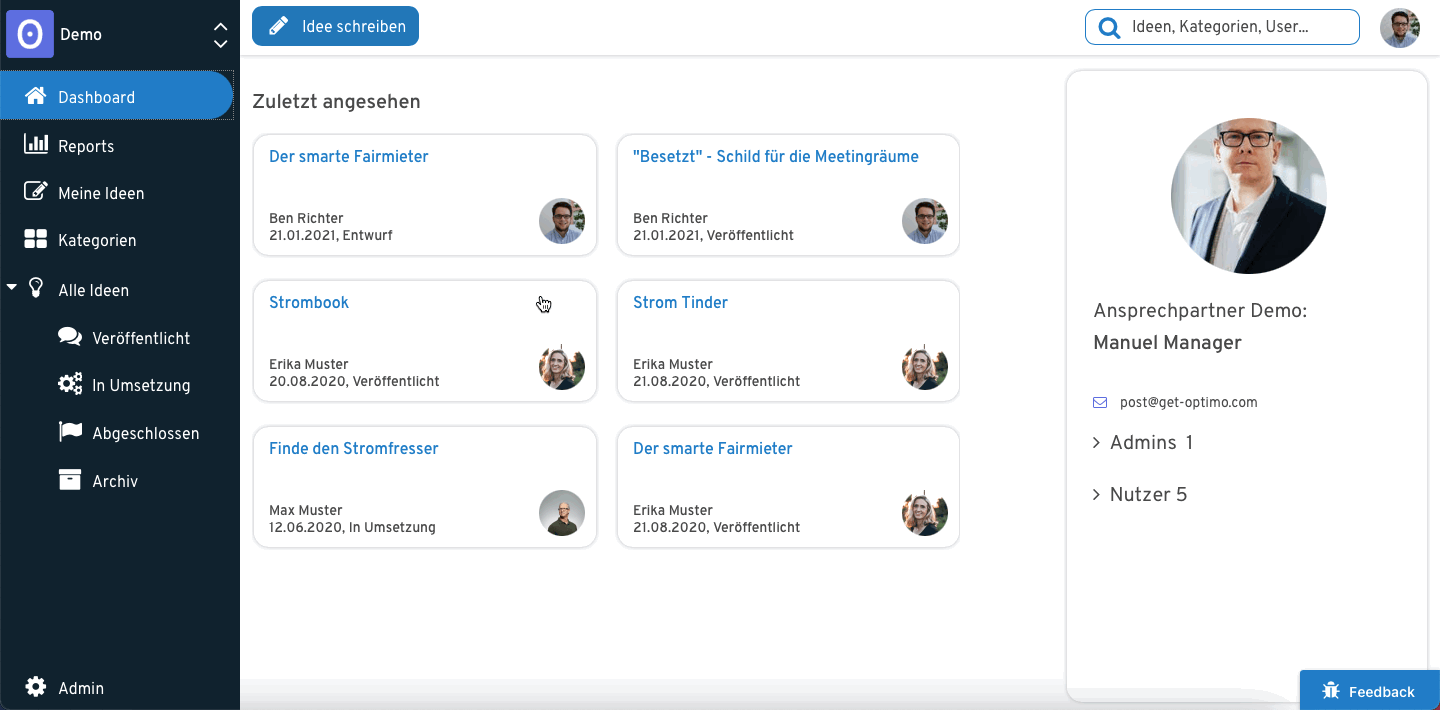Click the Abgeschlossen flag icon
The width and height of the screenshot is (1440, 710).
point(70,432)
